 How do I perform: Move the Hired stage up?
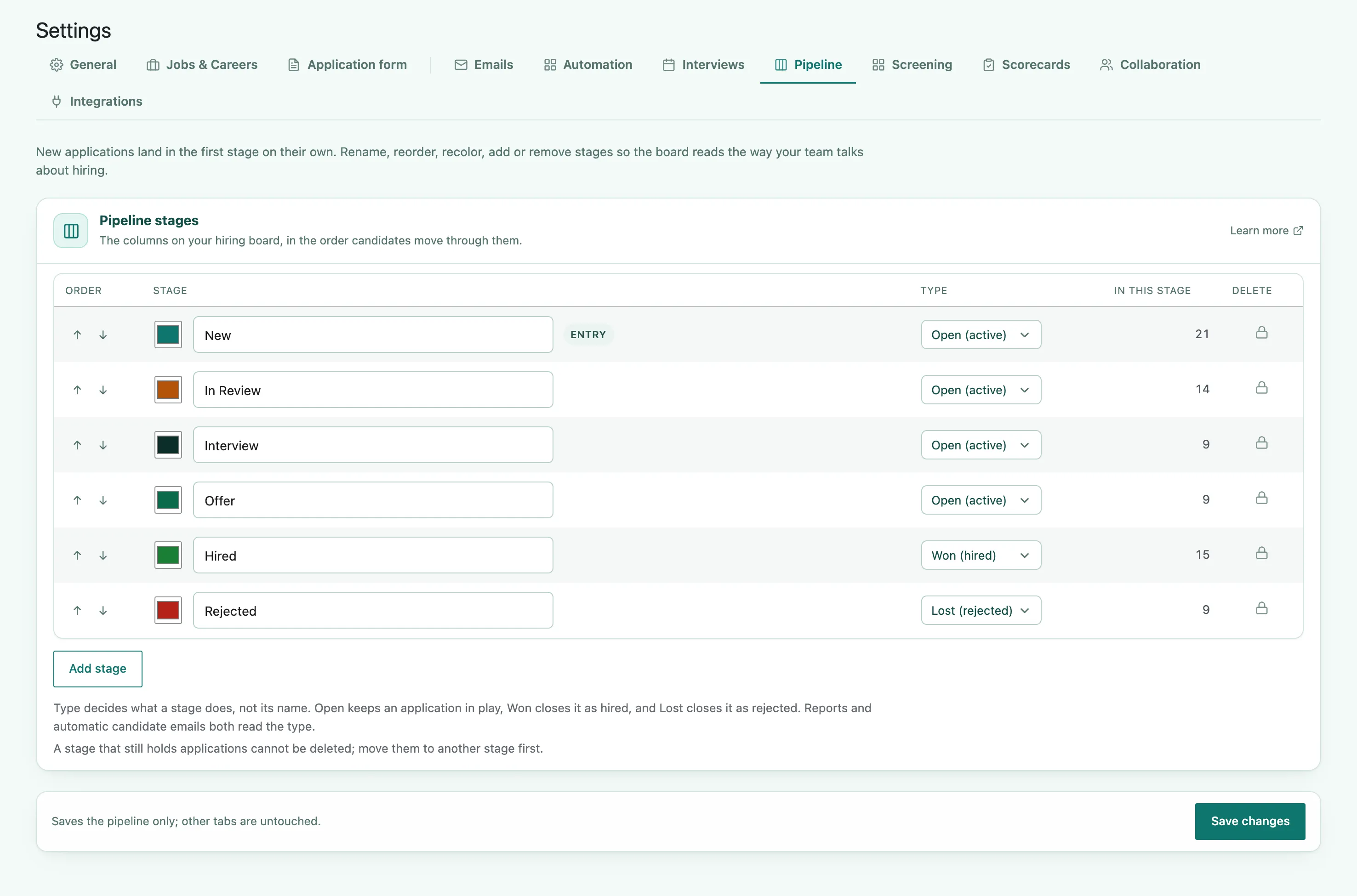tap(77, 556)
